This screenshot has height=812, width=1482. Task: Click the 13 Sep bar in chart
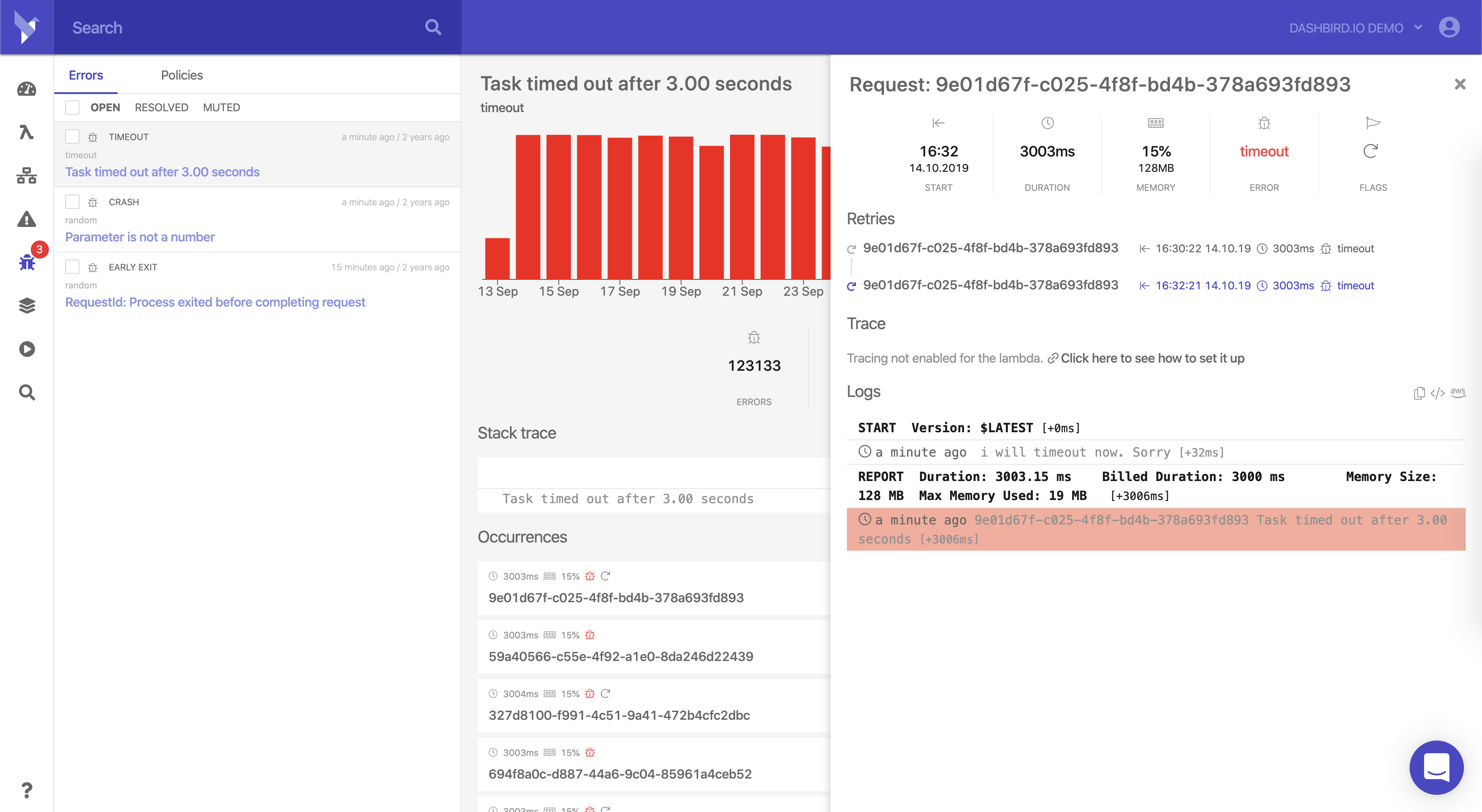(x=497, y=258)
